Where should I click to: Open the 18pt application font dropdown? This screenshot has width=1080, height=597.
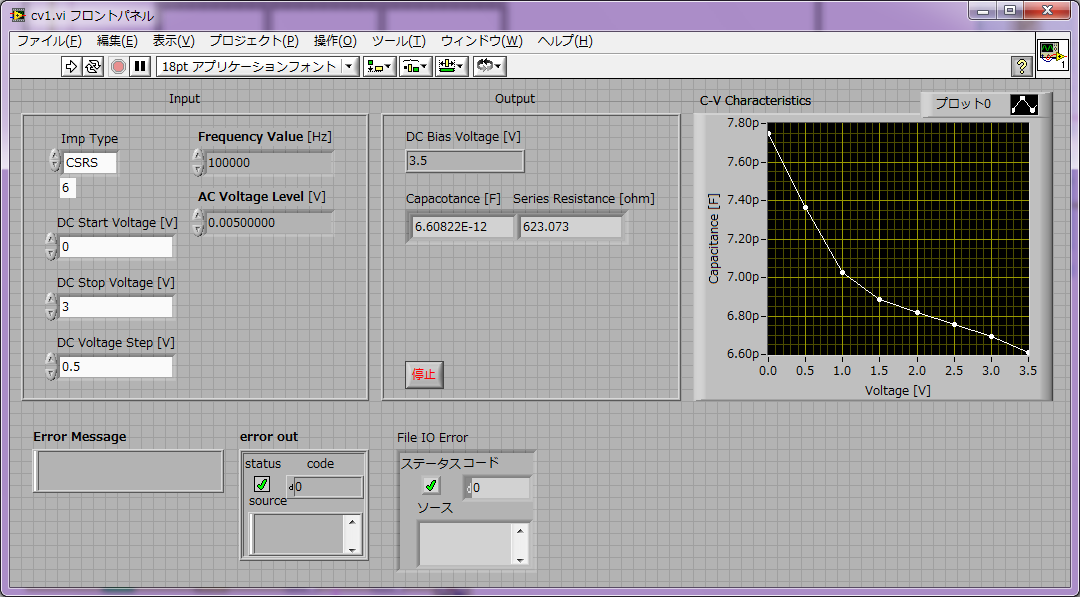point(258,66)
